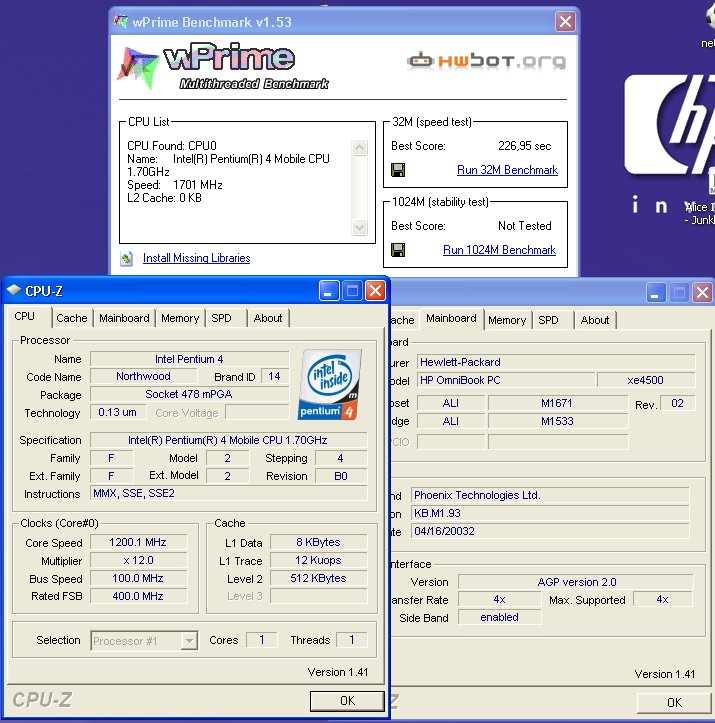Image resolution: width=715 pixels, height=723 pixels.
Task: Minimize the background CPU-Z Mainboard window
Action: tap(656, 292)
